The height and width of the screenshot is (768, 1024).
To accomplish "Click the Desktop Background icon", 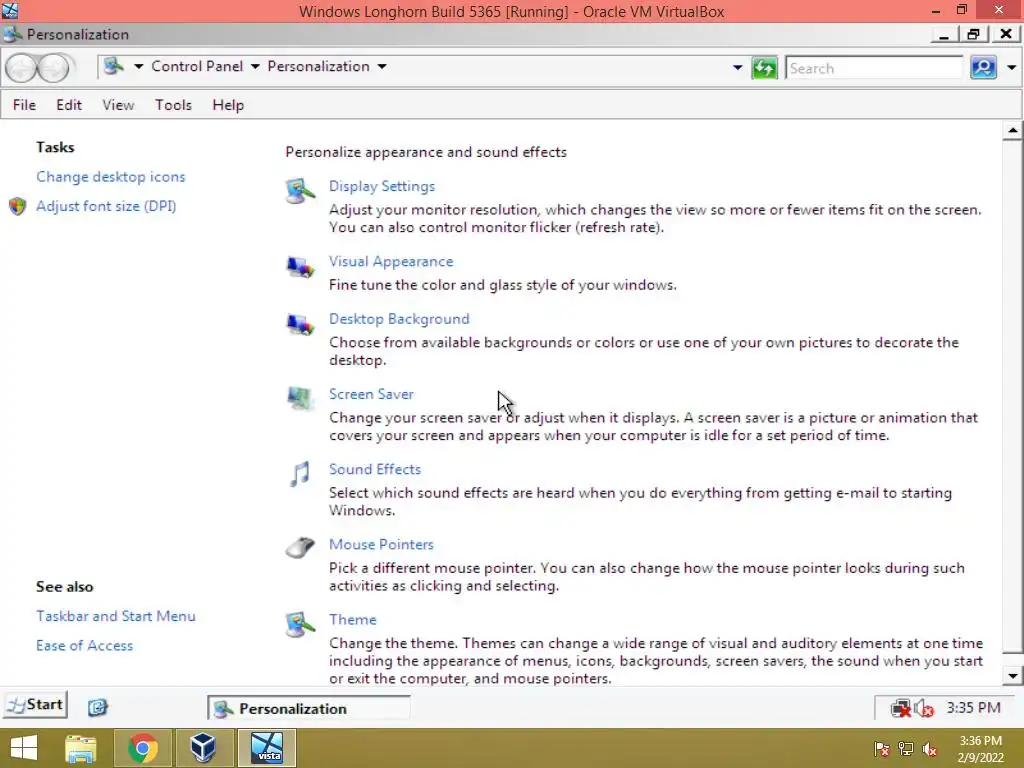I will coord(300,325).
